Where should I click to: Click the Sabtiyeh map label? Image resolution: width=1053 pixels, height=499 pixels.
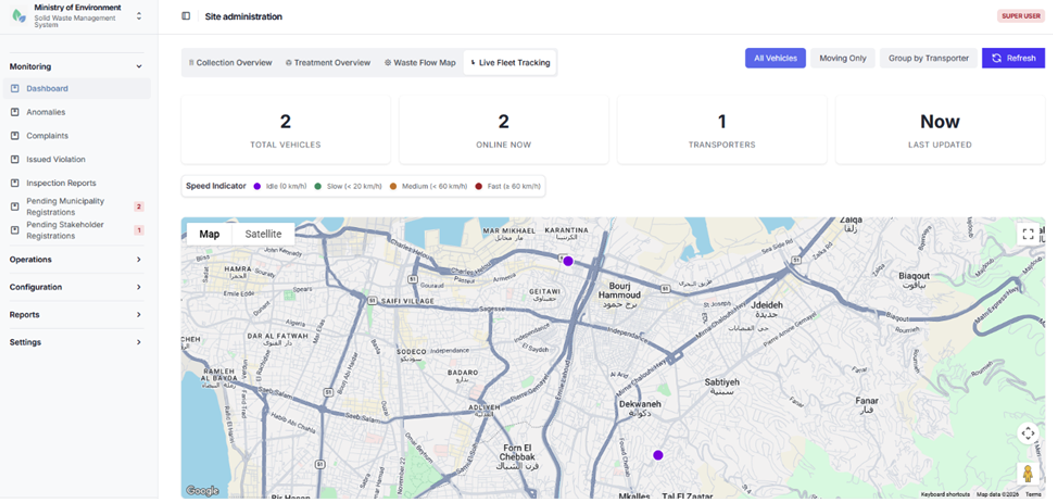point(722,385)
